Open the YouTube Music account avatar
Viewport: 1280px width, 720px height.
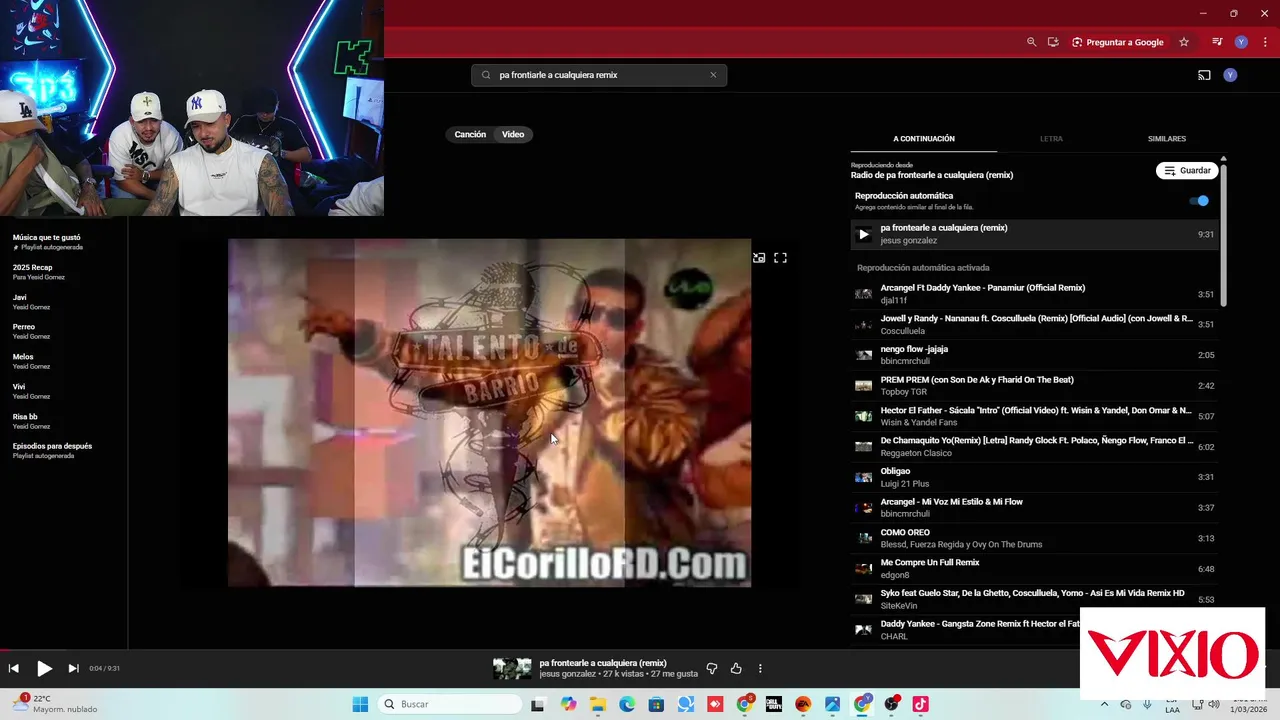pos(1230,75)
